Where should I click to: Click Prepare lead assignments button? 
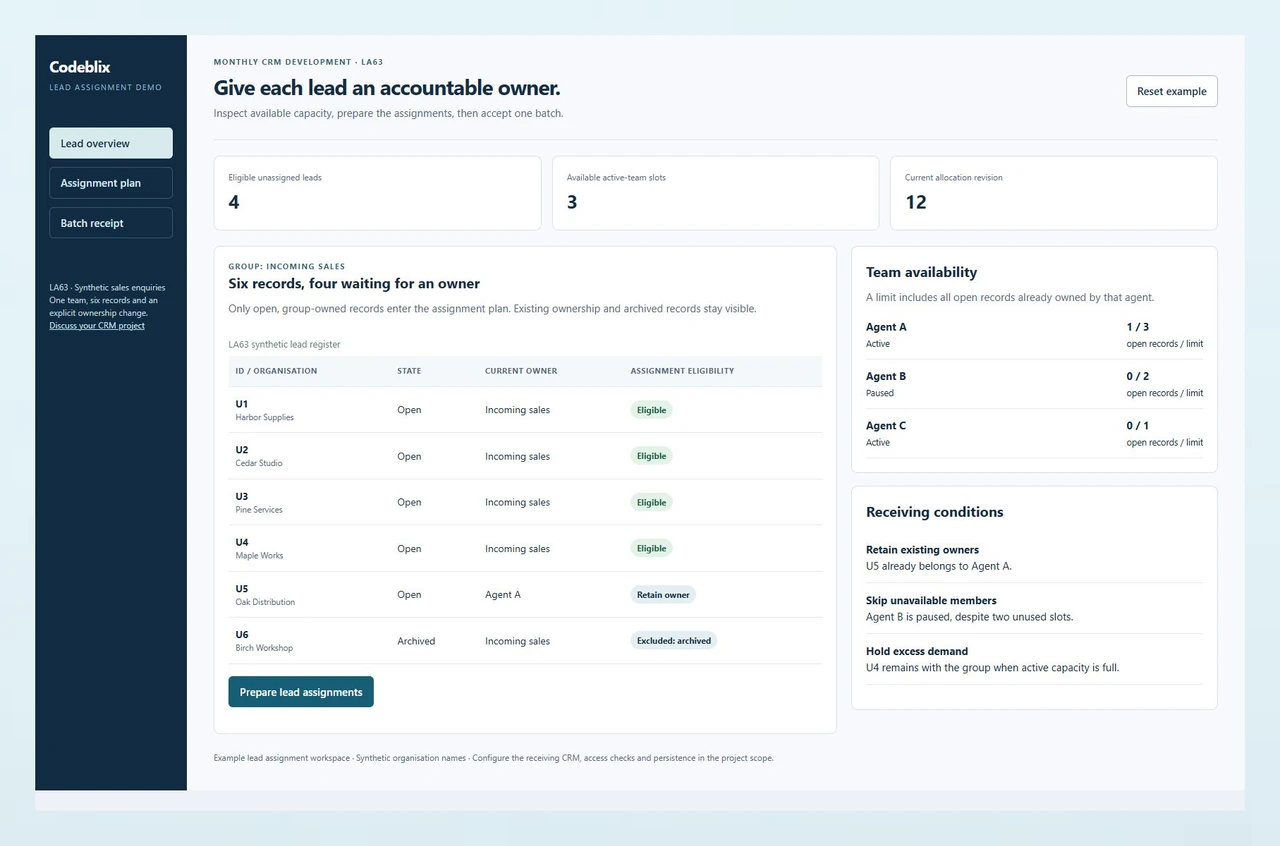[301, 692]
